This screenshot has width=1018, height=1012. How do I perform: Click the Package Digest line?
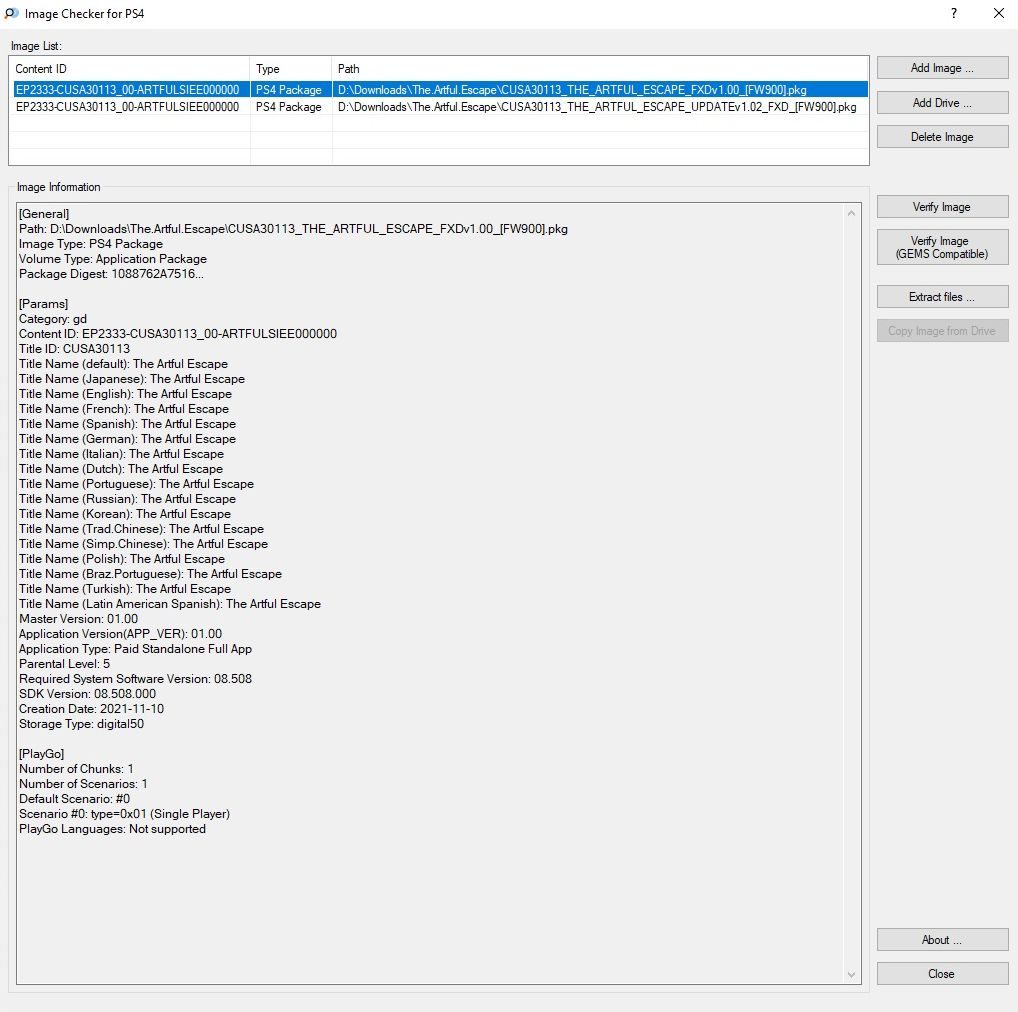pos(111,274)
